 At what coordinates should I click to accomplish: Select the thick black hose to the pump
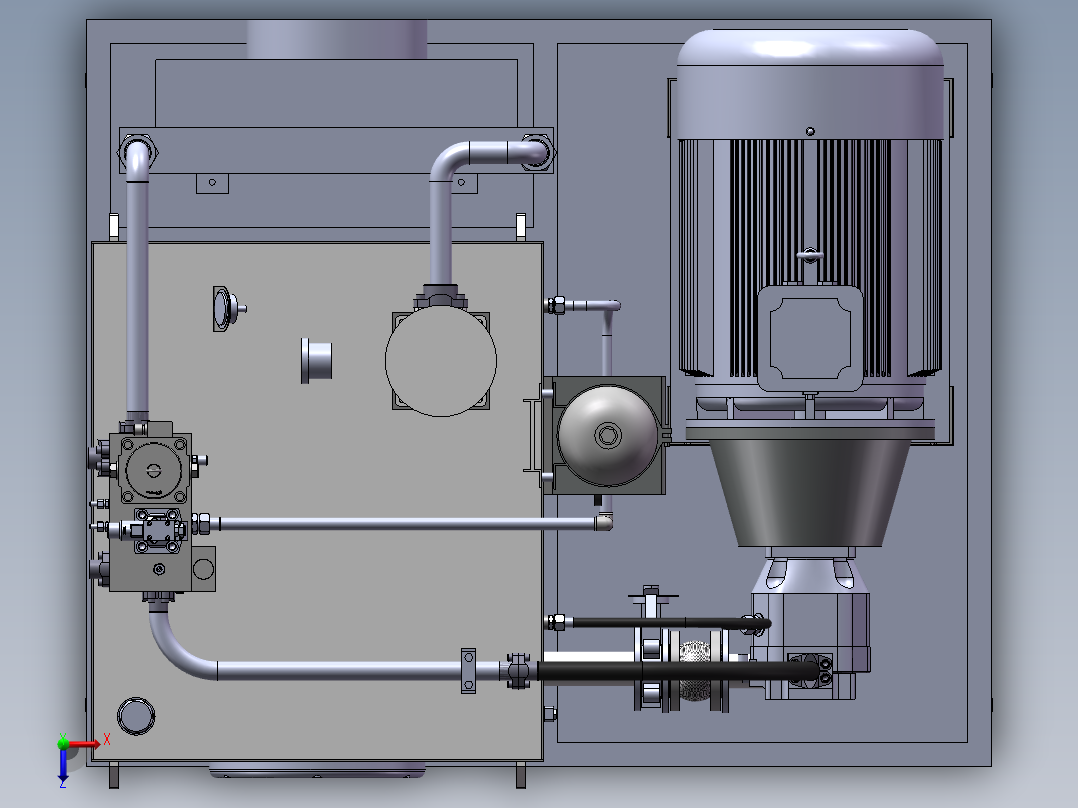tap(677, 671)
